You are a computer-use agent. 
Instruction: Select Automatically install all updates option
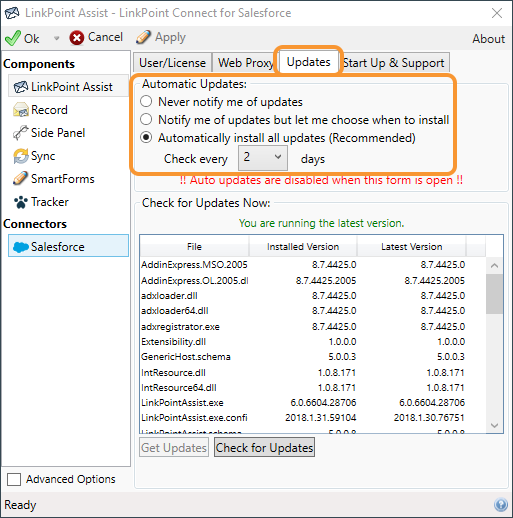pyautogui.click(x=146, y=137)
